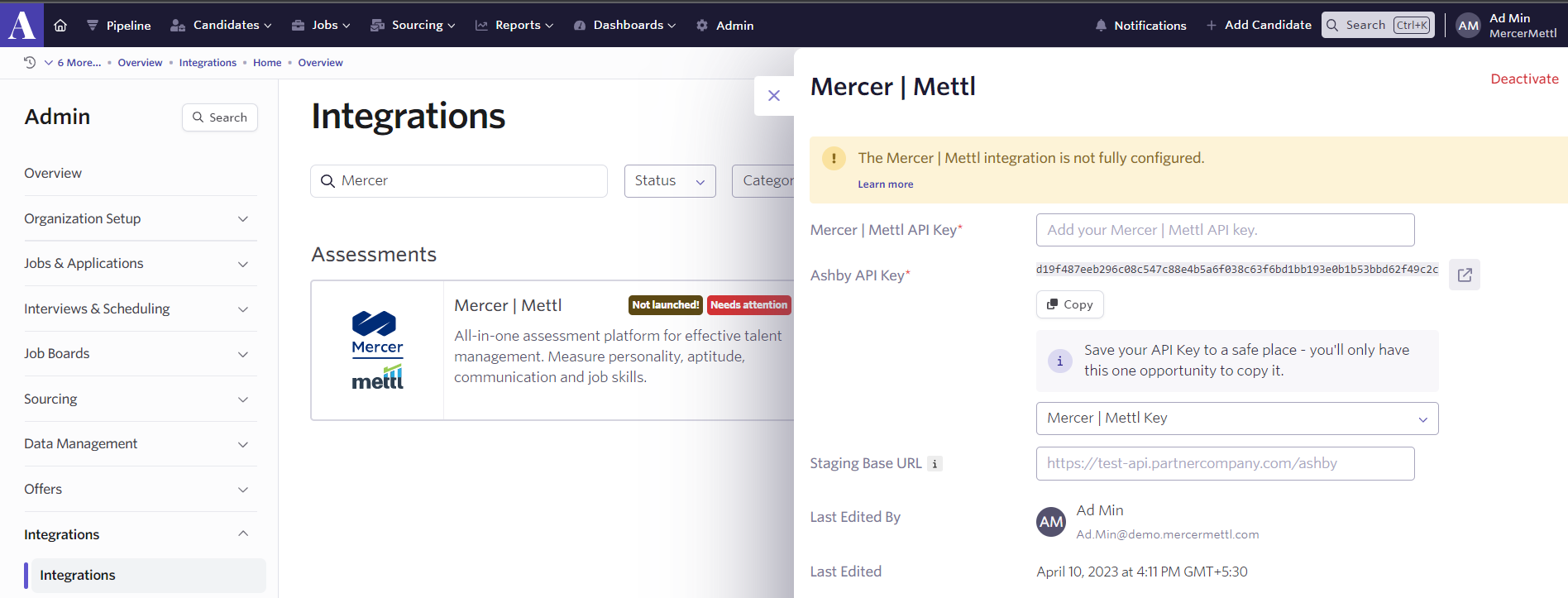
Task: Expand Jobs & Applications section
Action: coord(141,264)
